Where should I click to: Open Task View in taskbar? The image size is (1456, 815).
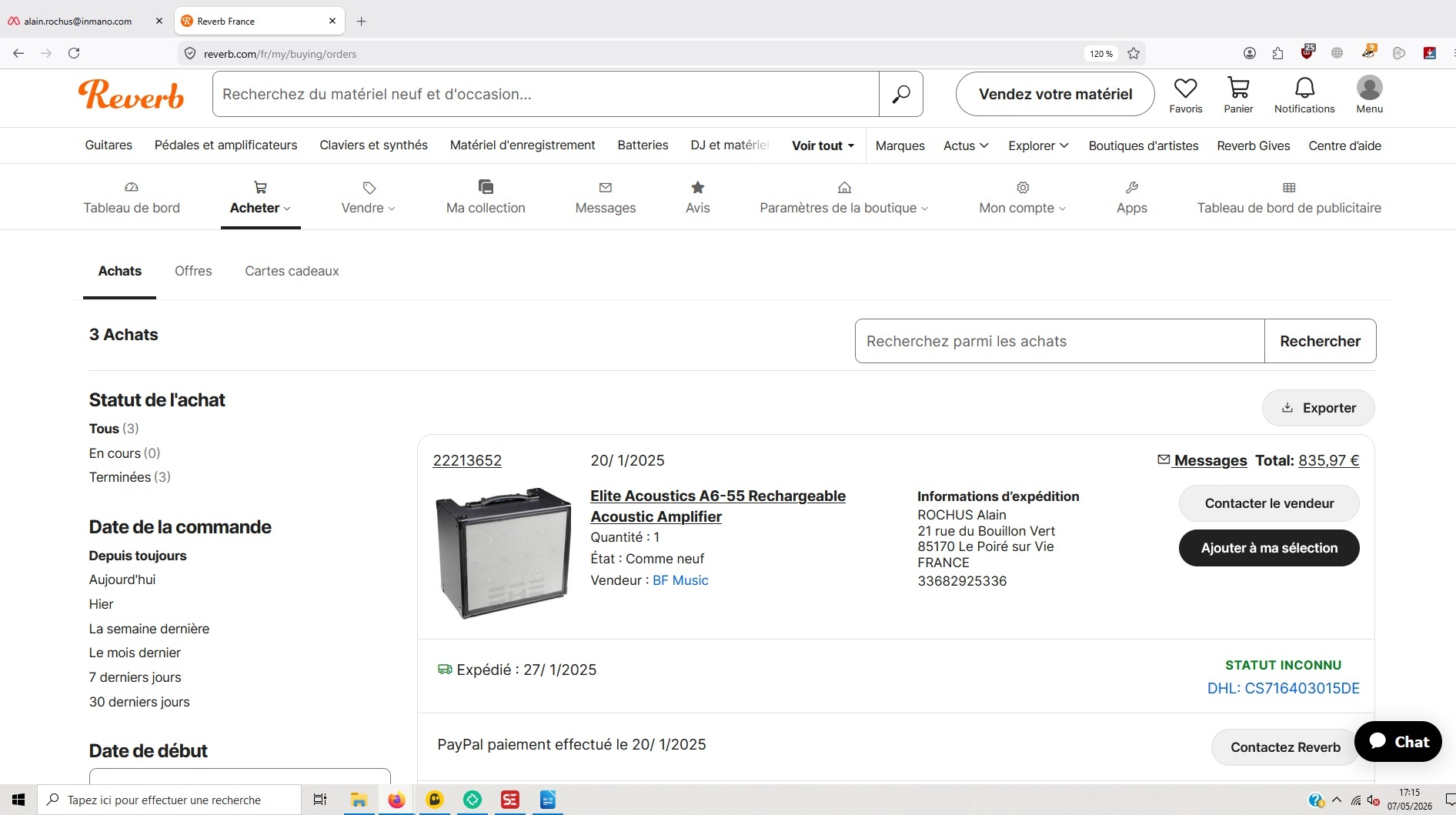(x=320, y=800)
